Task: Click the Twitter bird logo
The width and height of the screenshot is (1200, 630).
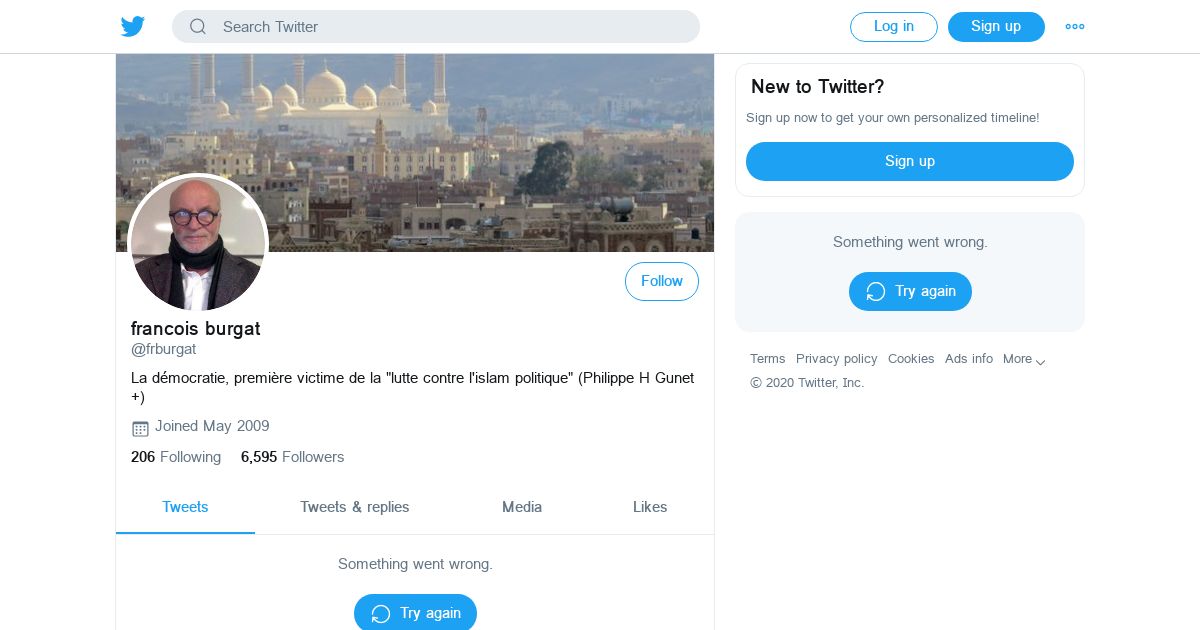Action: click(133, 27)
